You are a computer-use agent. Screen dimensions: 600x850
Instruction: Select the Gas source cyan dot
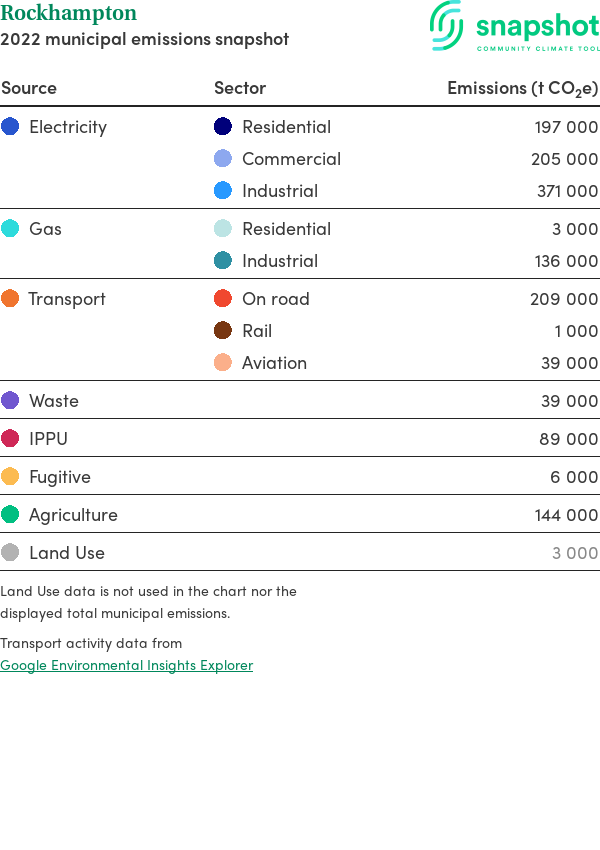point(10,228)
